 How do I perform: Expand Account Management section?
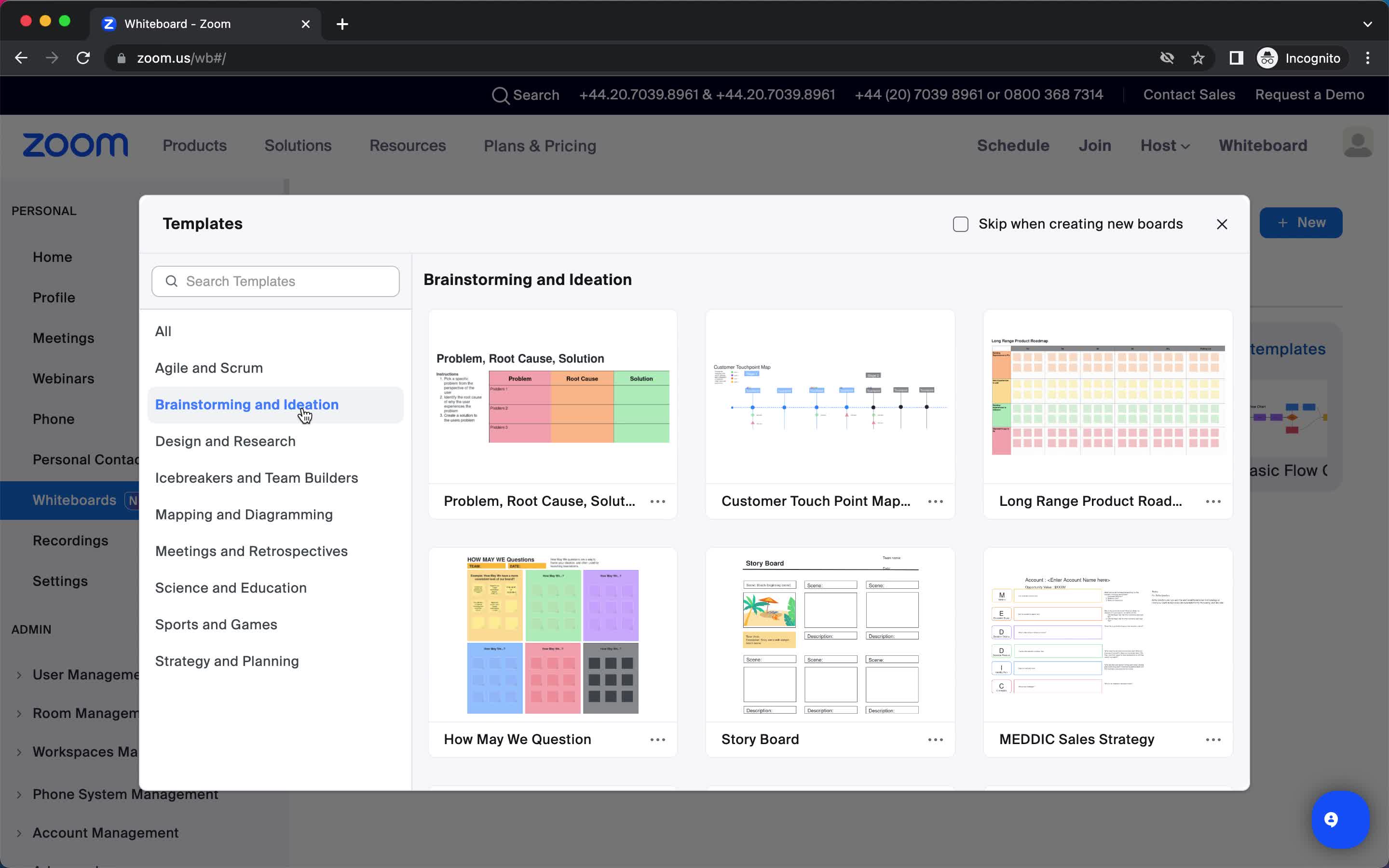click(x=19, y=833)
